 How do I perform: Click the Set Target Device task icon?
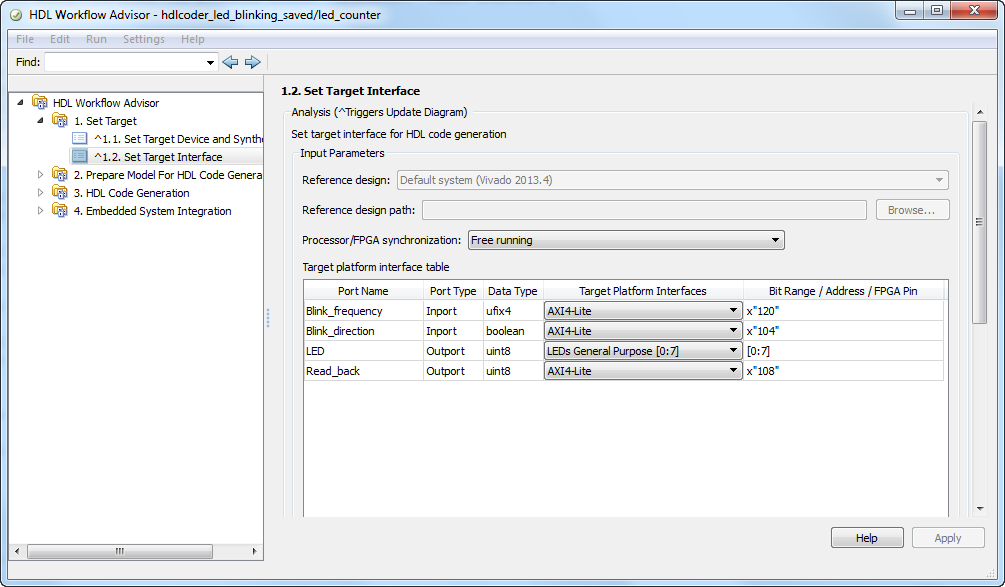click(x=80, y=139)
